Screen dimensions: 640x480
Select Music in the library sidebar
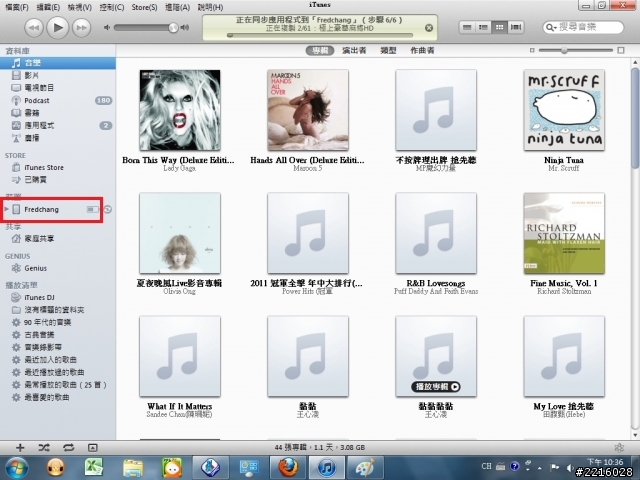(x=58, y=63)
